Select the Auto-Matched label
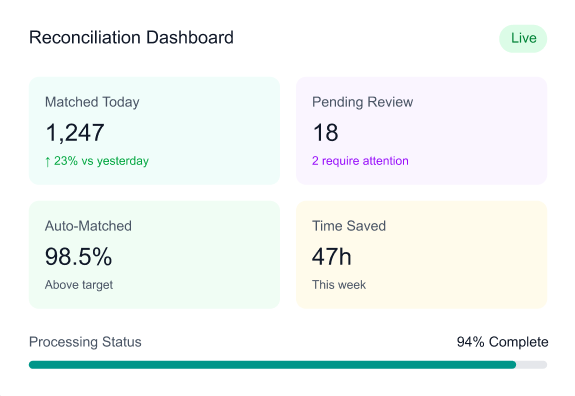This screenshot has height=396, width=575. pyautogui.click(x=88, y=226)
